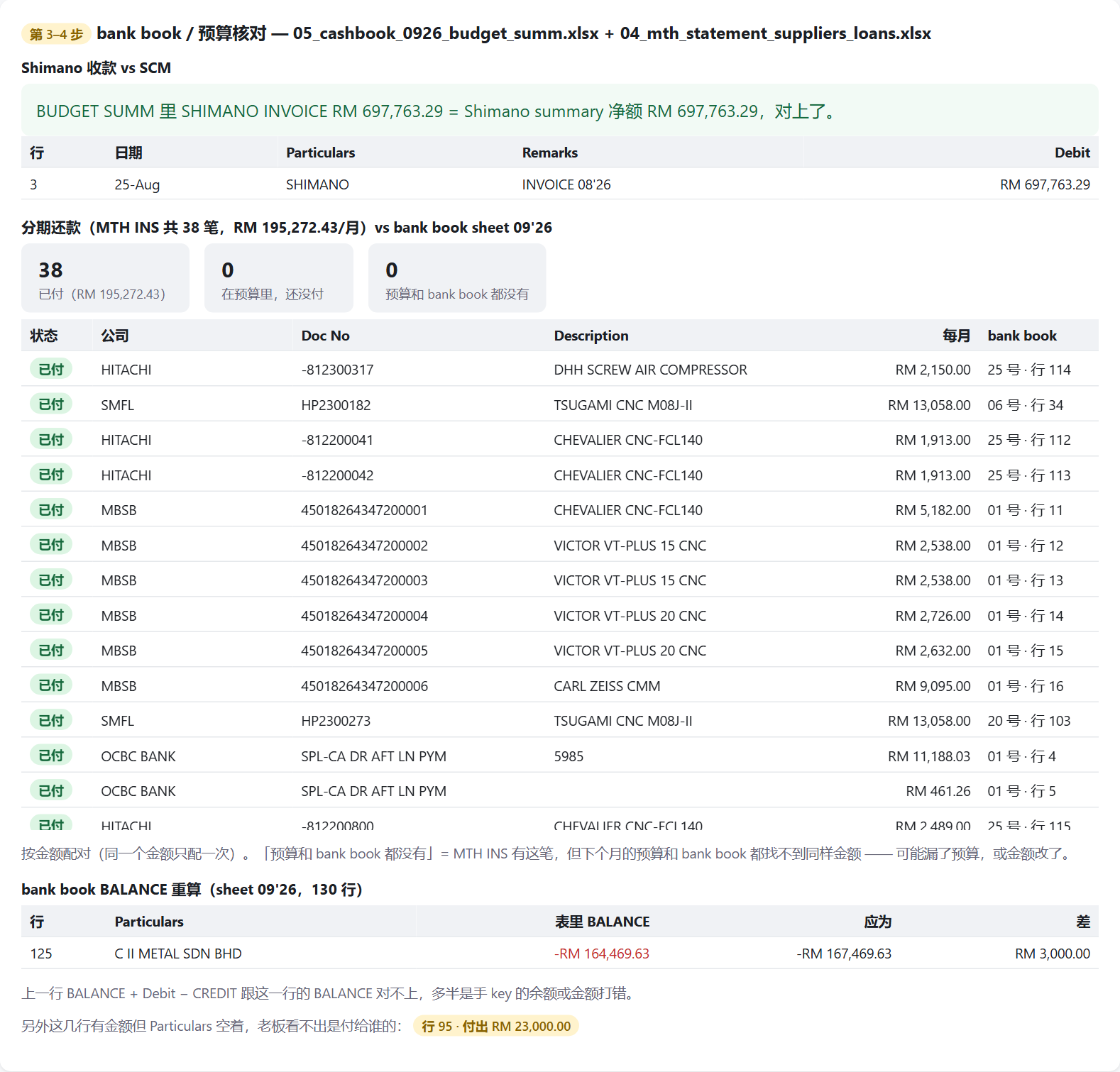Click bank book reference 01 号 · 行 13
The height and width of the screenshot is (1072, 1120).
point(1025,580)
